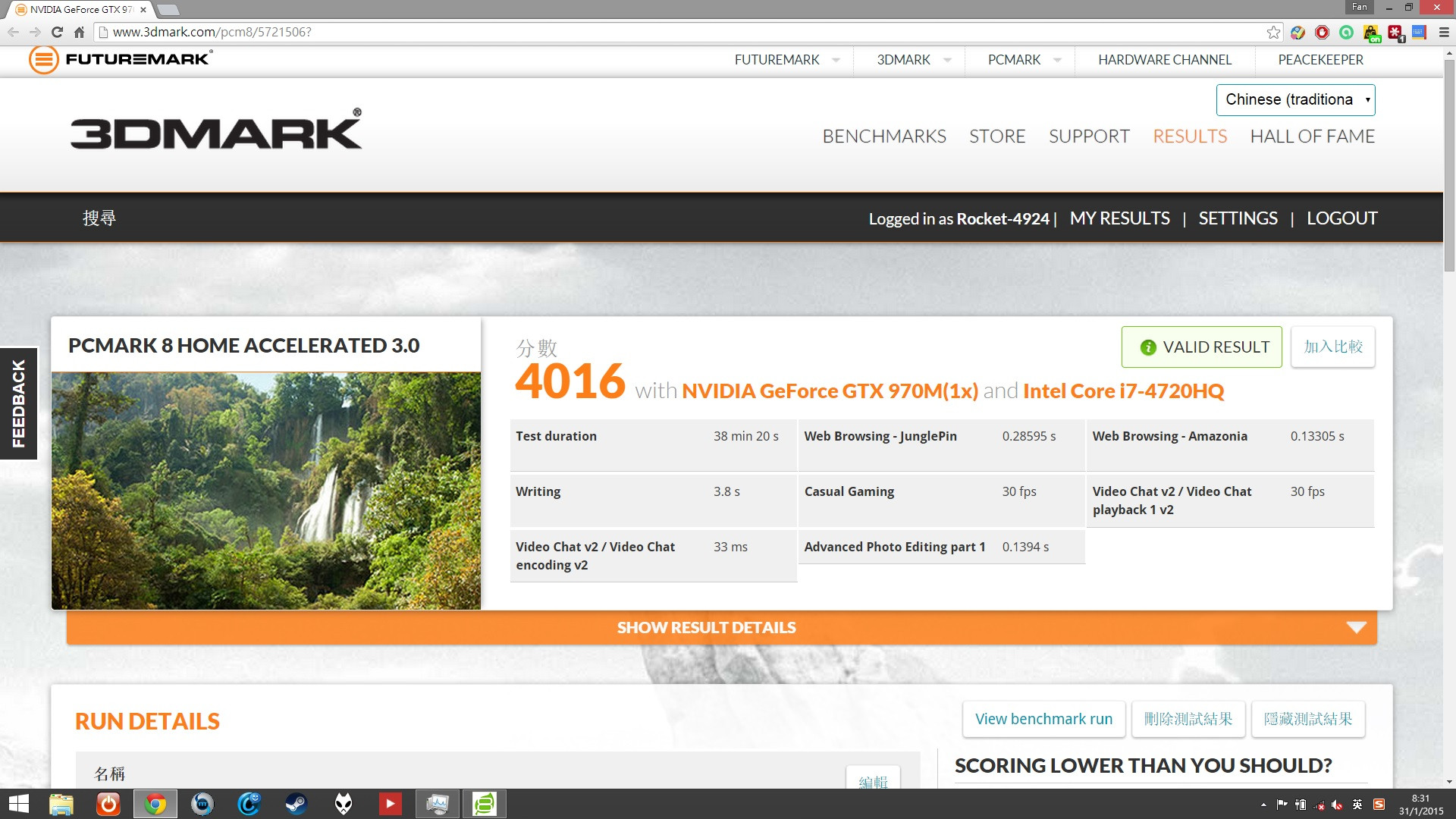Click the NVIDIA GeForce GTX 970M(1x) link
This screenshot has width=1456, height=819.
coord(830,391)
